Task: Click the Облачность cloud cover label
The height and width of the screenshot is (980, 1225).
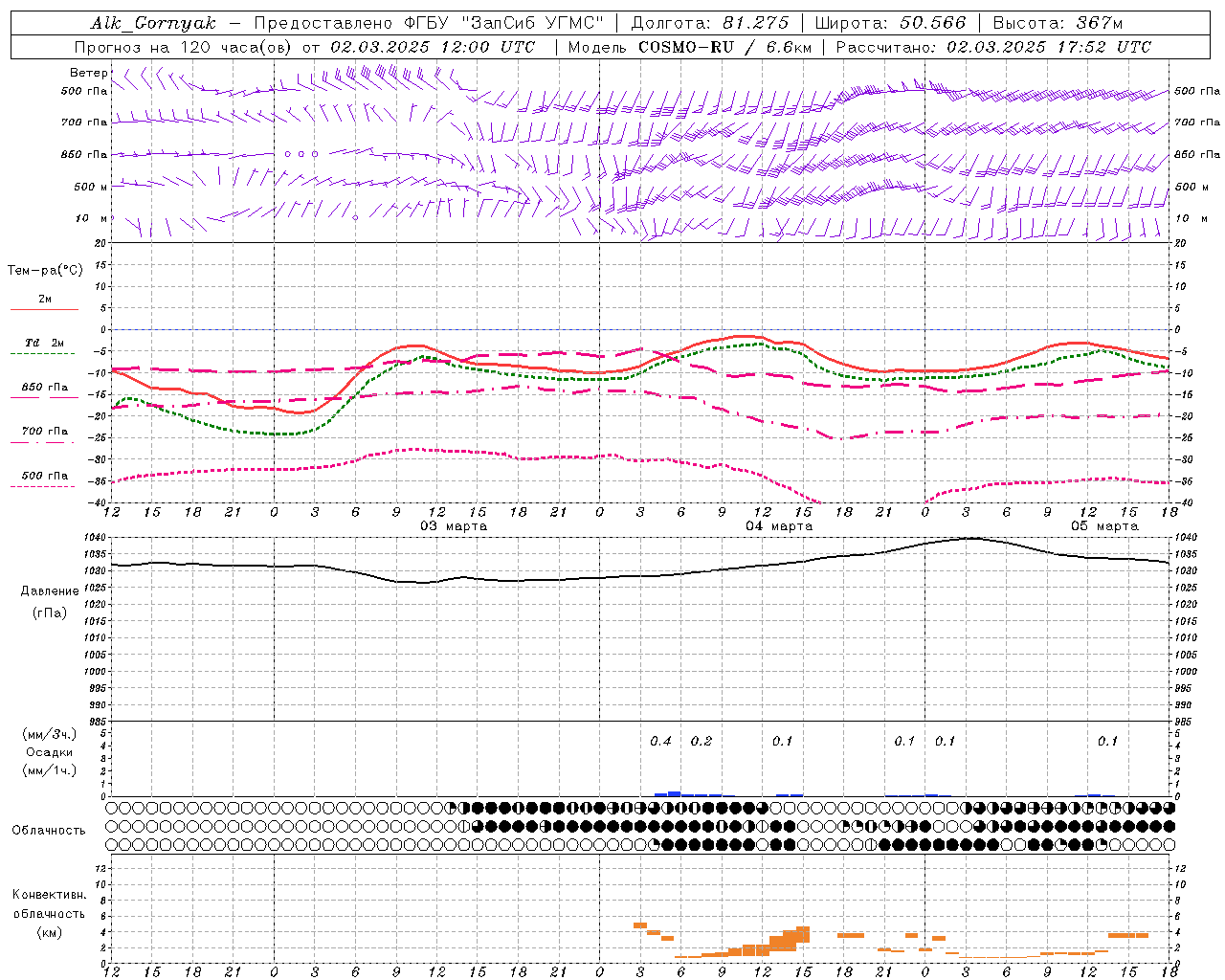Action: 49,830
